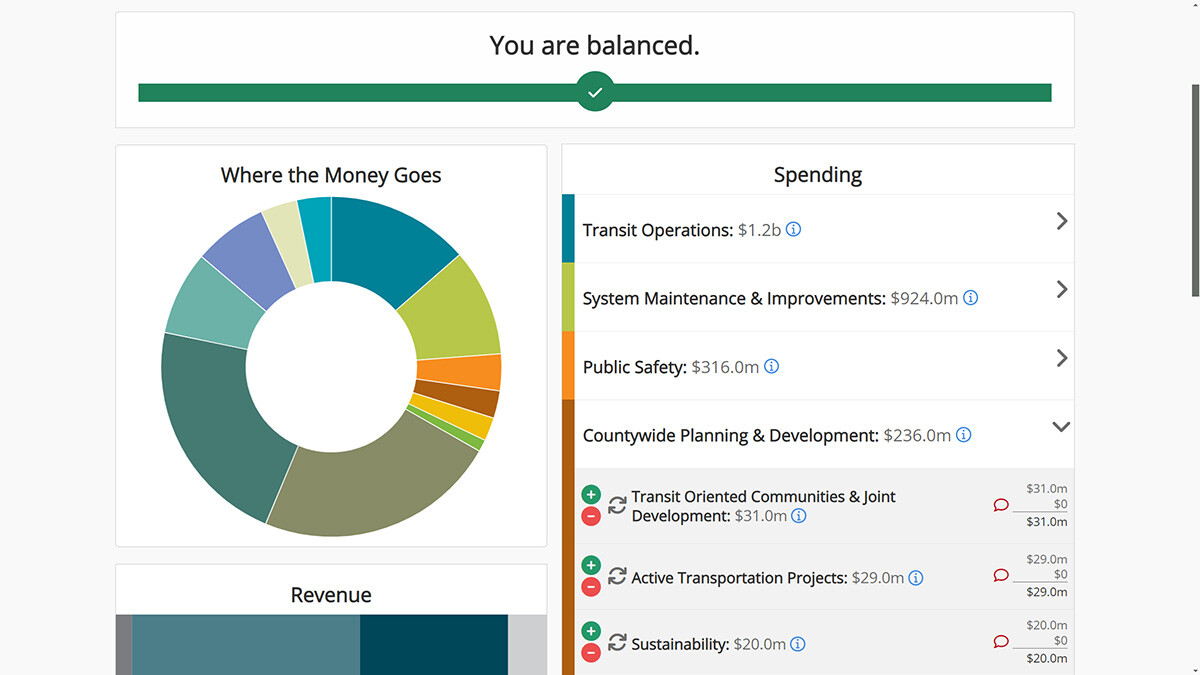Expand System Maintenance & Improvements details

1061,289
